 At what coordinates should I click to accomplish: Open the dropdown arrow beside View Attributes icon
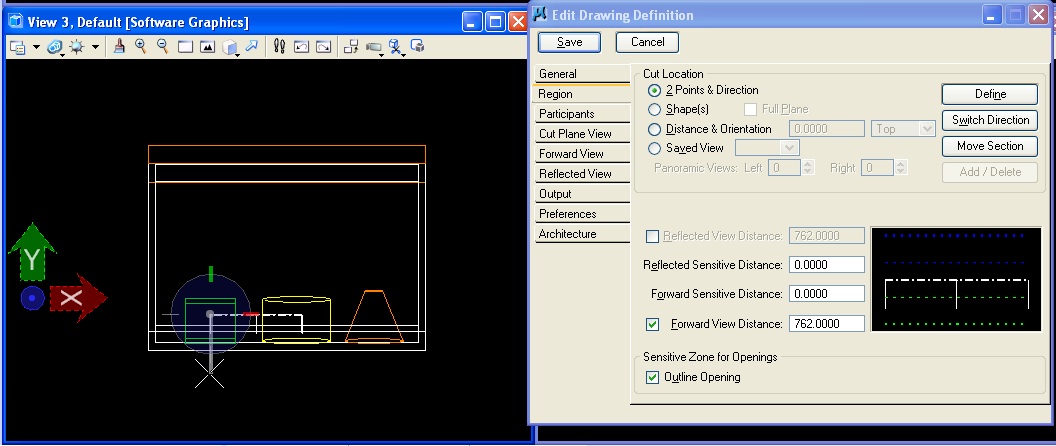[x=36, y=47]
